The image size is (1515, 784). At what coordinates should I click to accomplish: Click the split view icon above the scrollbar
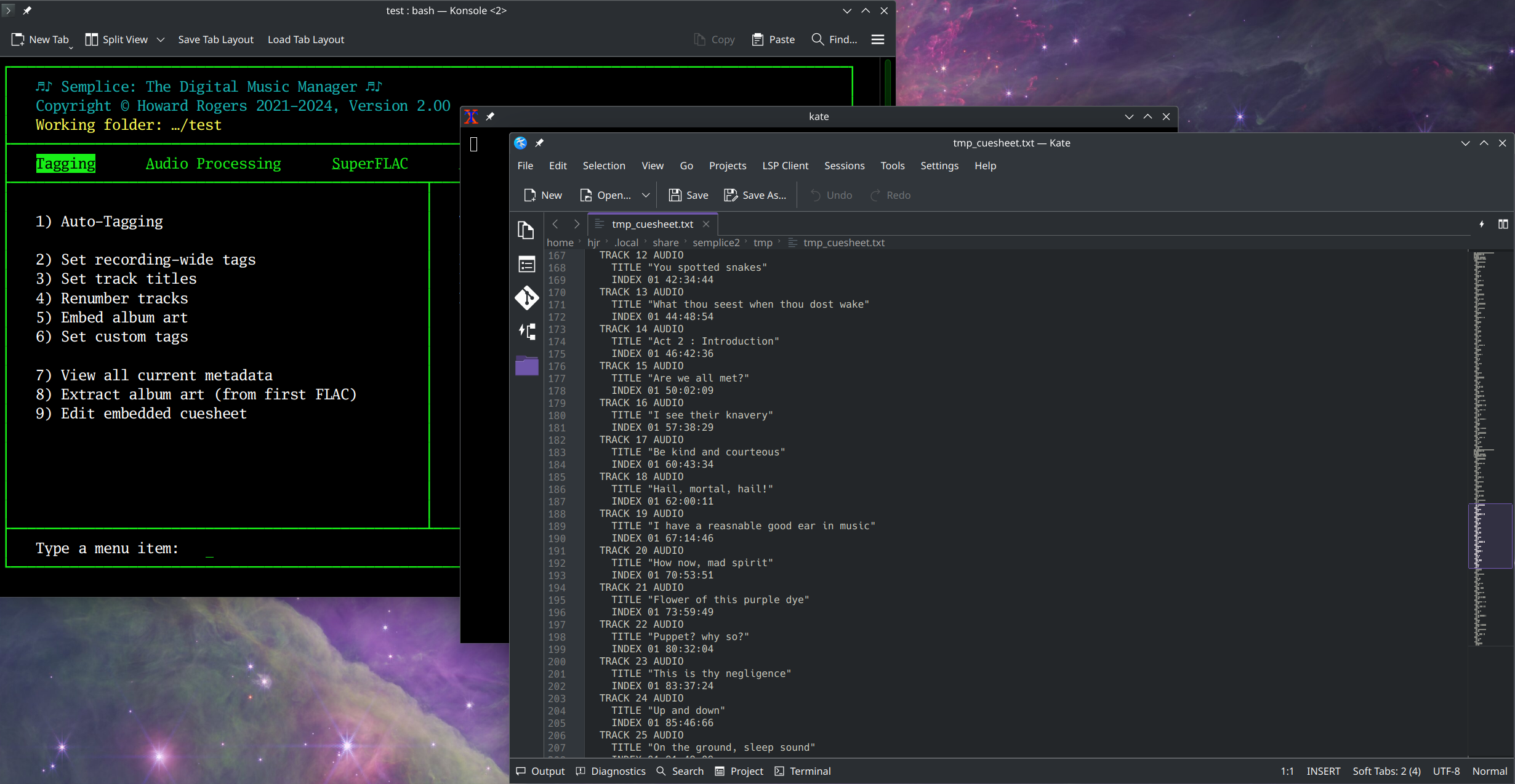(x=1504, y=224)
